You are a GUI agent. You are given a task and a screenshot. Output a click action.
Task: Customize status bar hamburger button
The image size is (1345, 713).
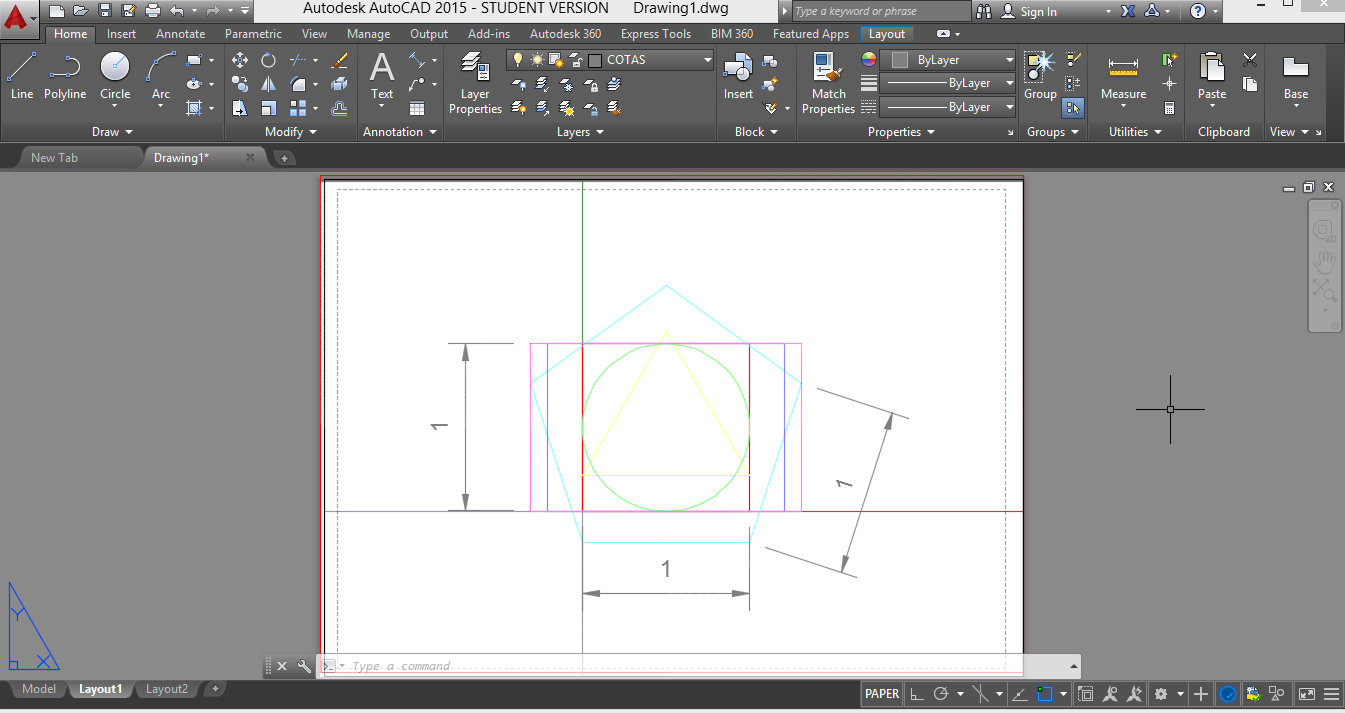pos(1331,694)
